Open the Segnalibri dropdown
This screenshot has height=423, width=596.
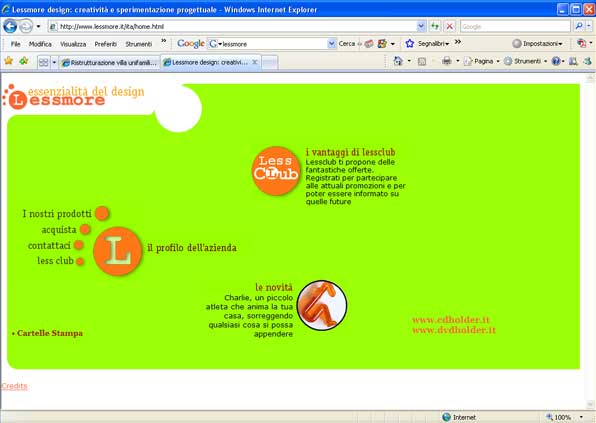point(433,44)
